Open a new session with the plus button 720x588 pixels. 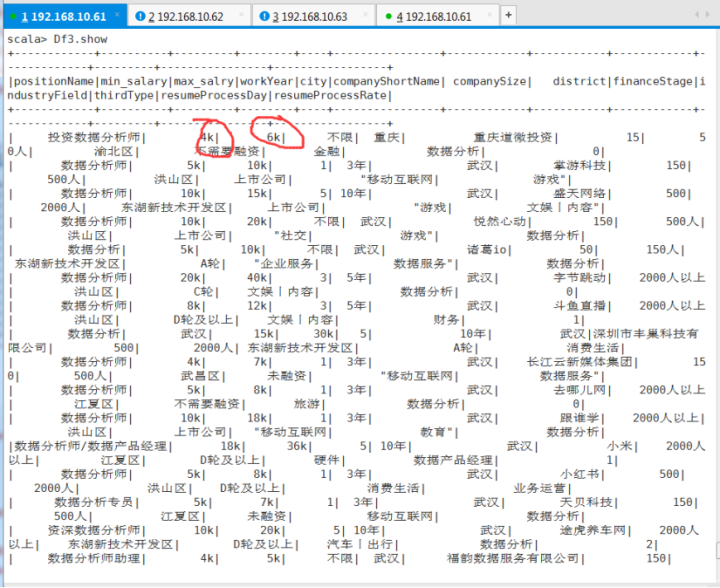click(x=508, y=15)
